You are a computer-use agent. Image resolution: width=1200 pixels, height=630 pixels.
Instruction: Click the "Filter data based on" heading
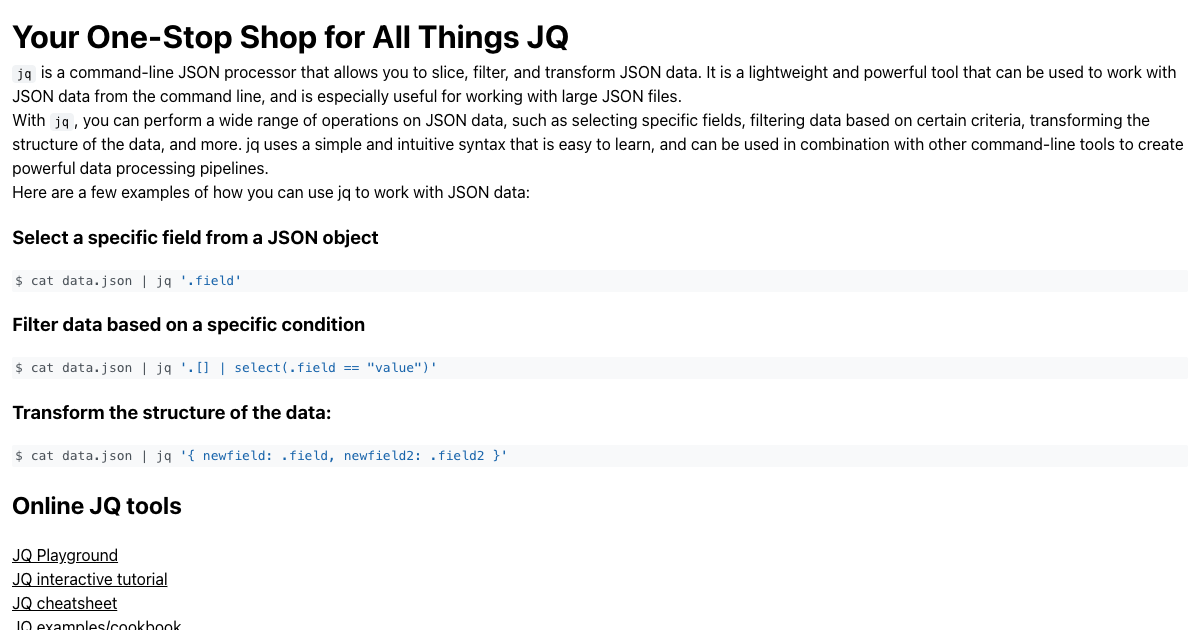coord(188,325)
